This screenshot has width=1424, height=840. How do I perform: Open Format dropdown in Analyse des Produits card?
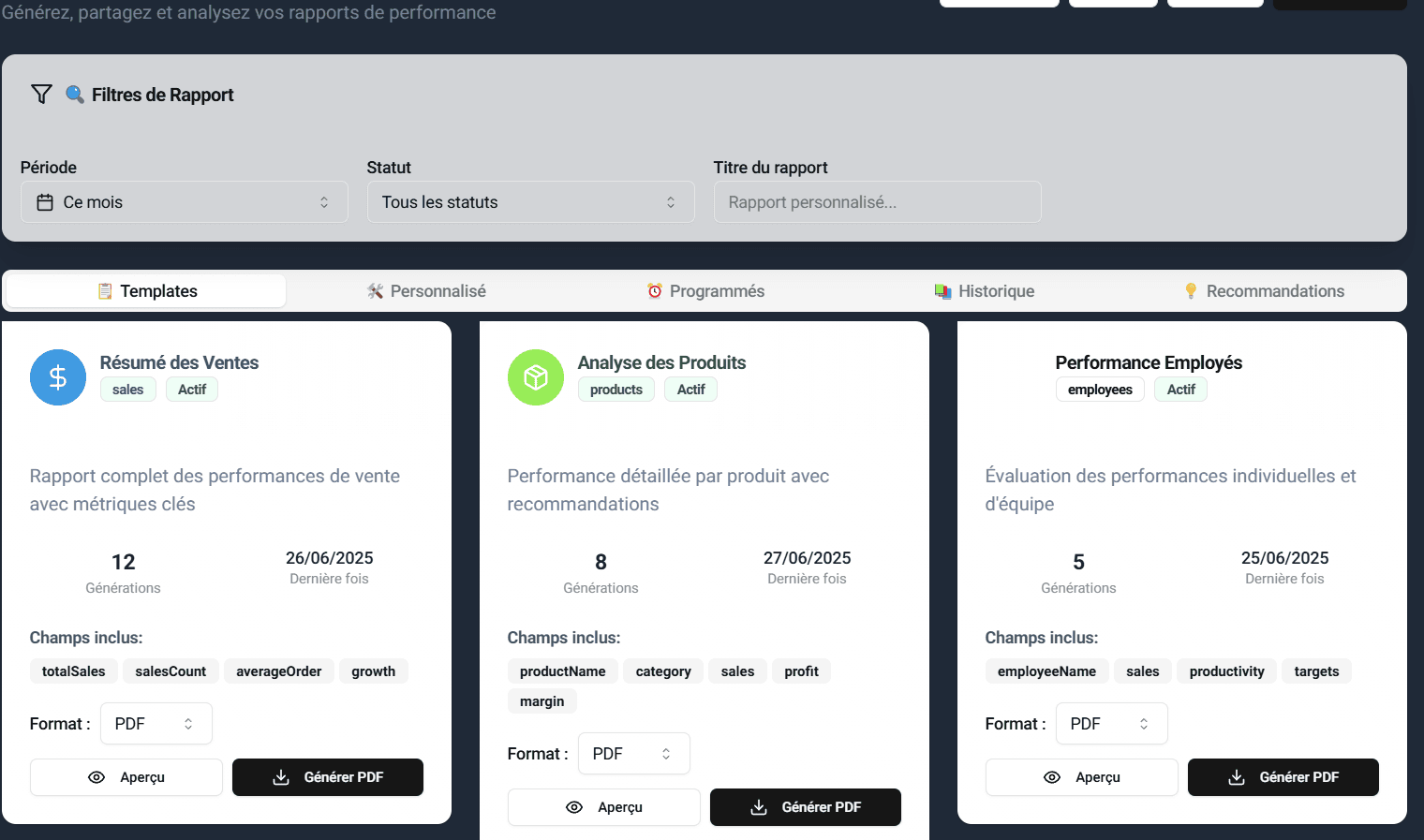634,754
